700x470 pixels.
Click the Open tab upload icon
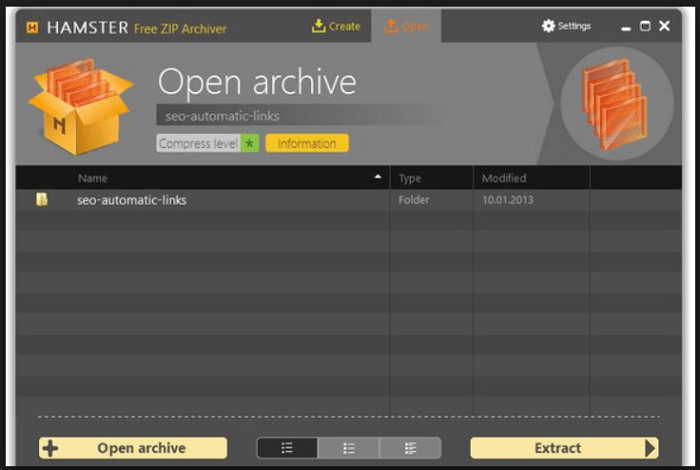tap(391, 26)
